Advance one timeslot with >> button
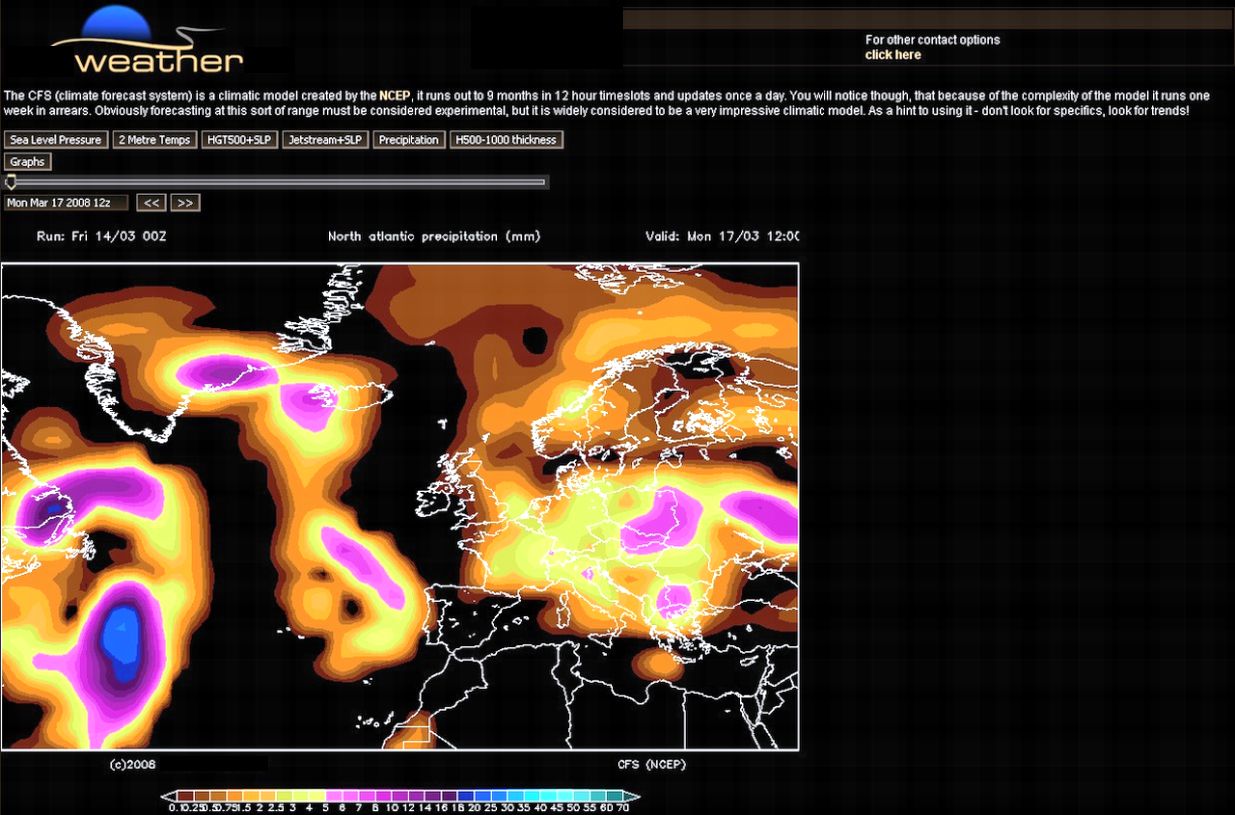 [x=185, y=203]
